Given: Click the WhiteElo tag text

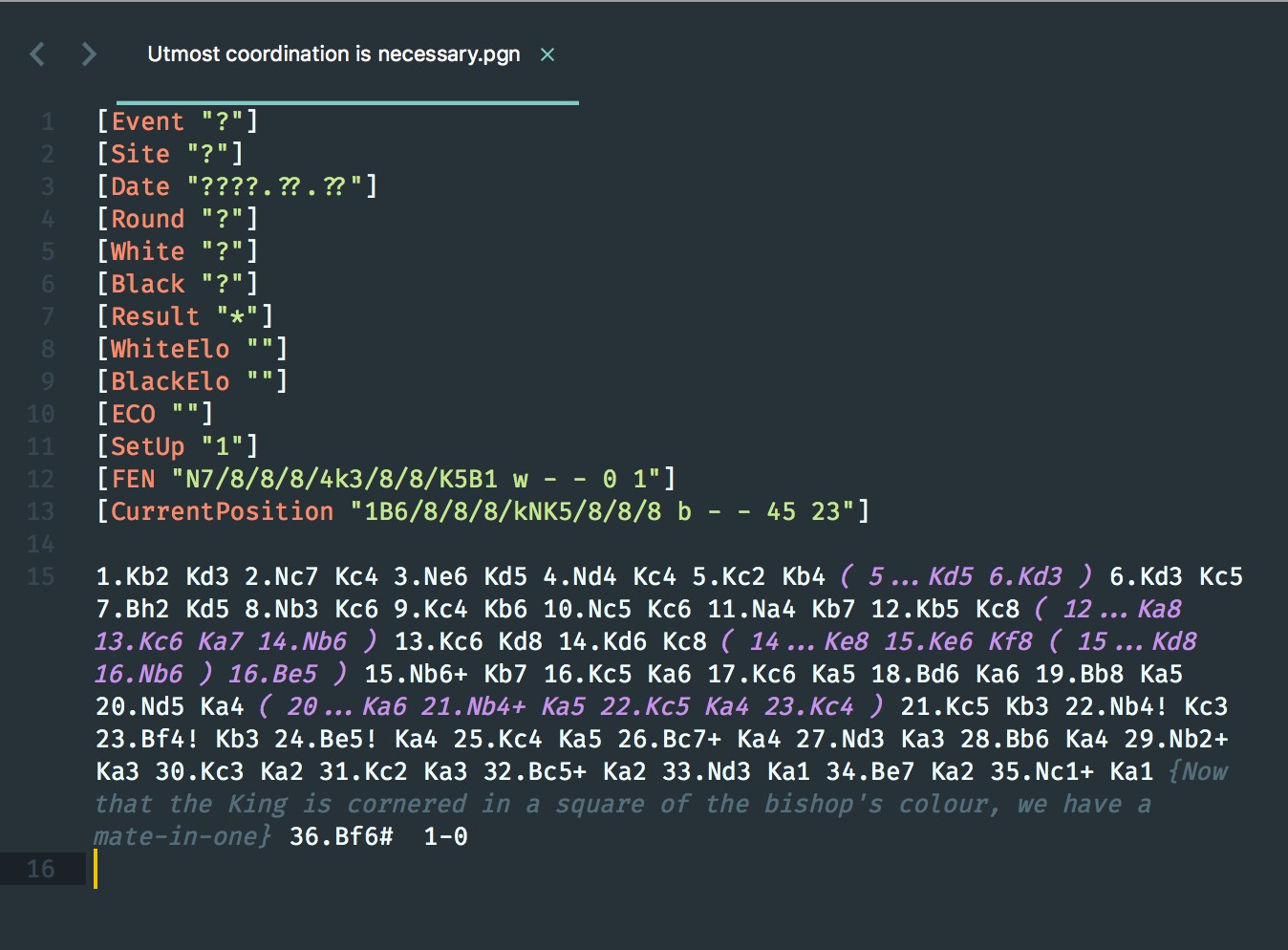Looking at the screenshot, I should click(x=170, y=349).
